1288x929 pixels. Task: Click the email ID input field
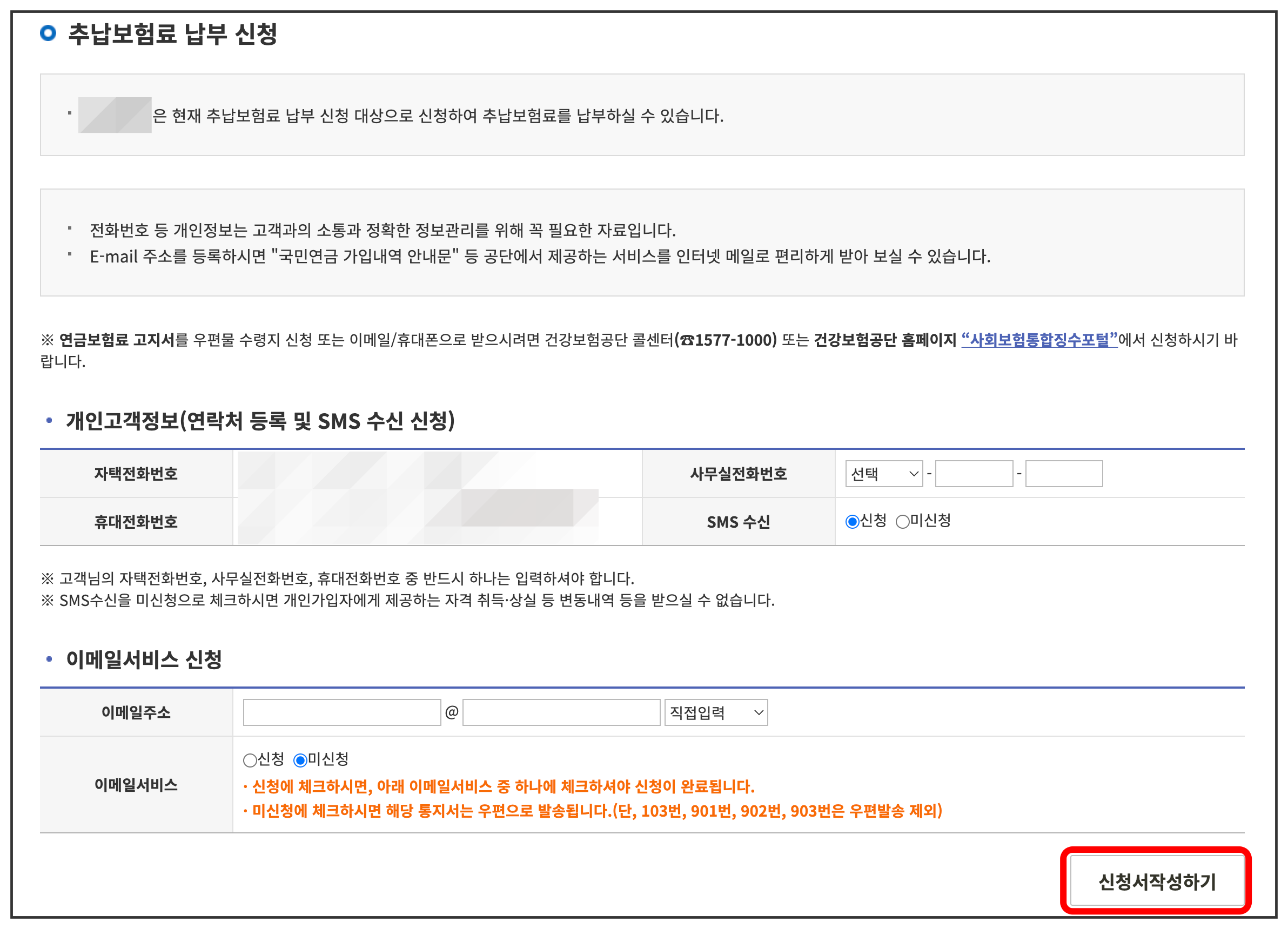pos(342,712)
